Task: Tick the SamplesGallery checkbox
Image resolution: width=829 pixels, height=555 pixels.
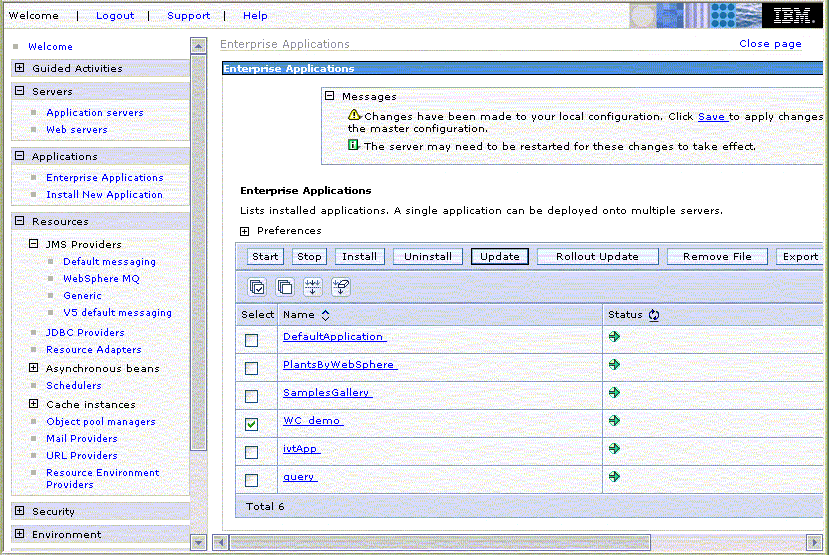Action: point(252,396)
